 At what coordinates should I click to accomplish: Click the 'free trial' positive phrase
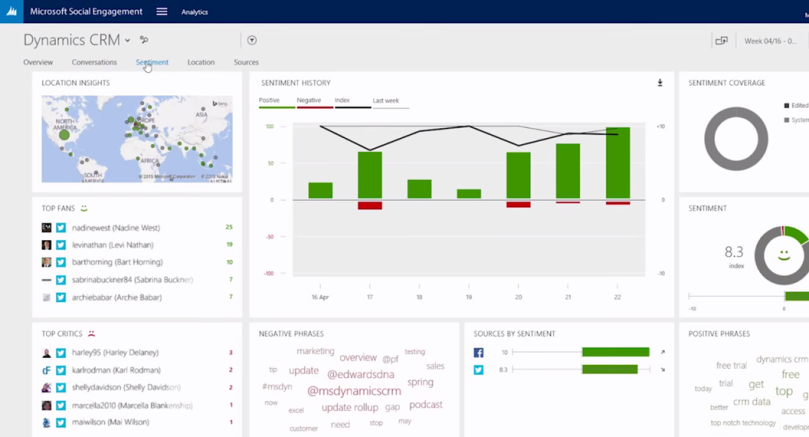(x=731, y=365)
